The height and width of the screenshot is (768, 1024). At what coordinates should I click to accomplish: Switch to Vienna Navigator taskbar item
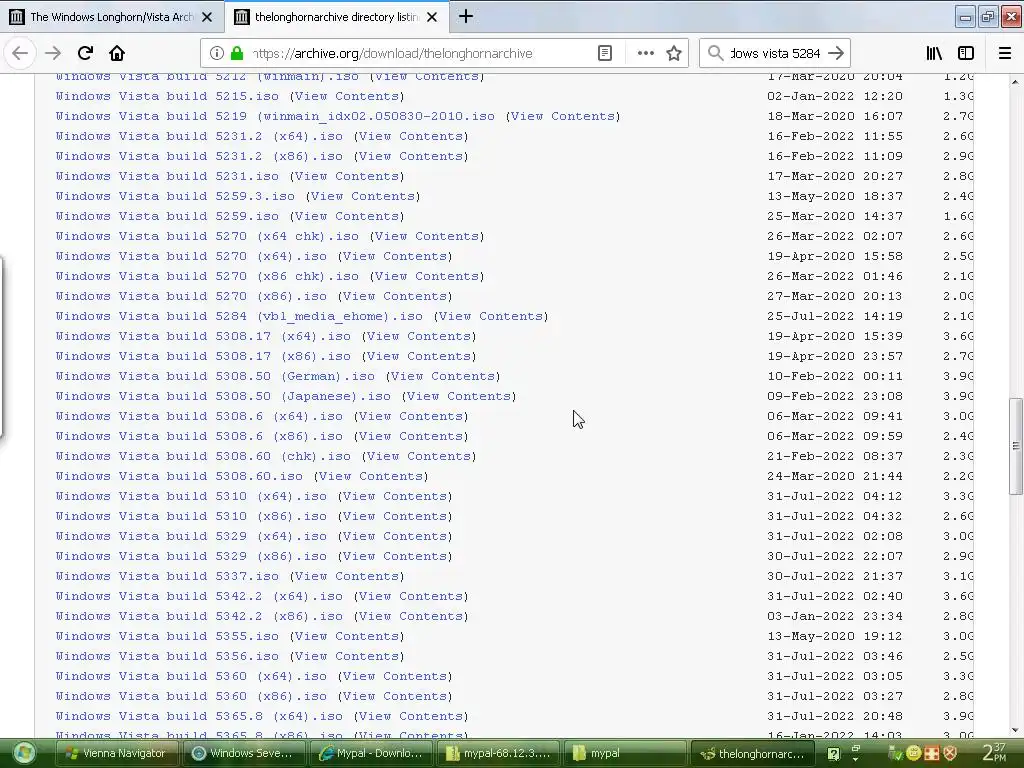pyautogui.click(x=116, y=753)
